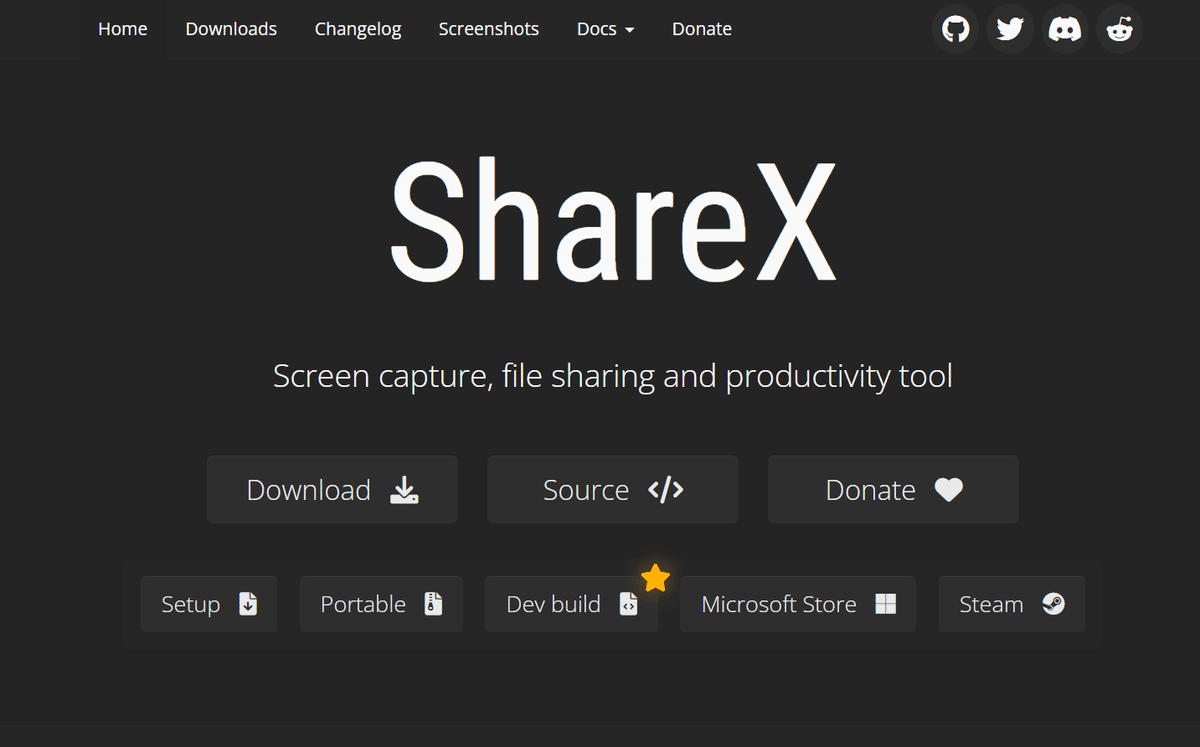Open Screenshots page
Screen dimensions: 1200x747
(489, 29)
